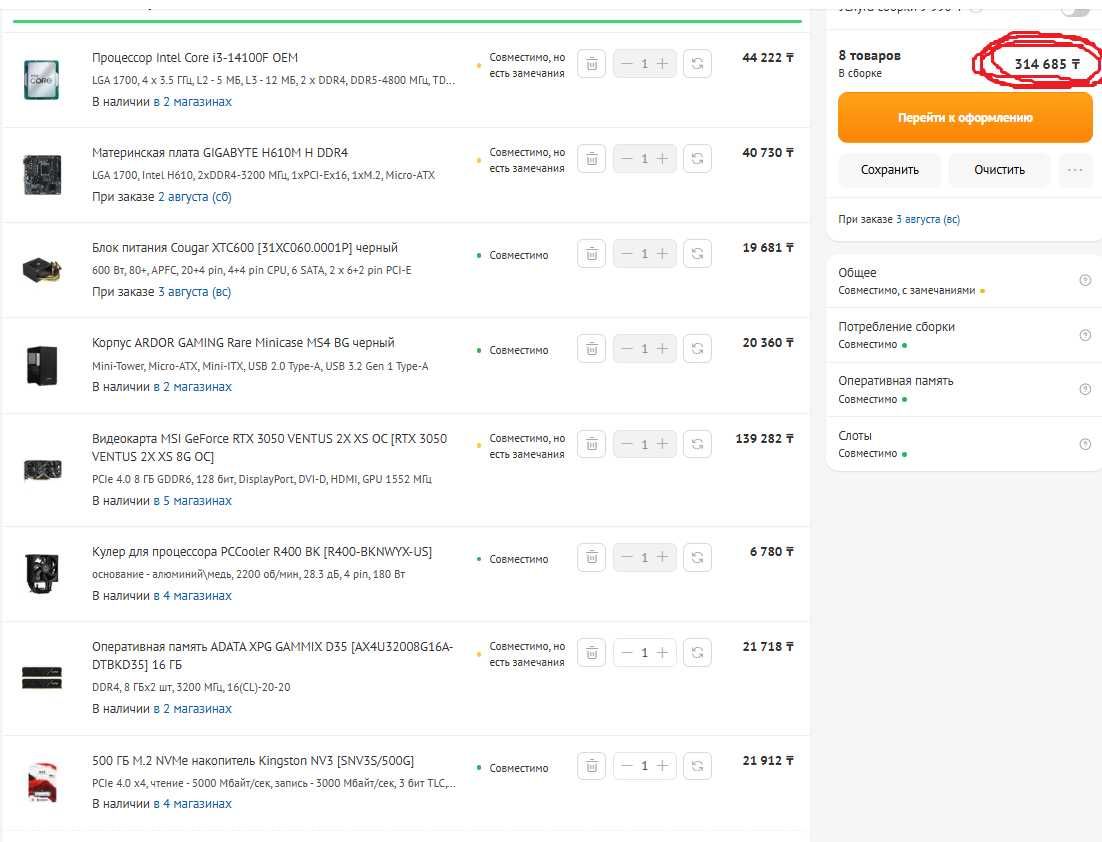The image size is (1102, 842).
Task: Clear the build with Очистить
Action: (x=999, y=170)
